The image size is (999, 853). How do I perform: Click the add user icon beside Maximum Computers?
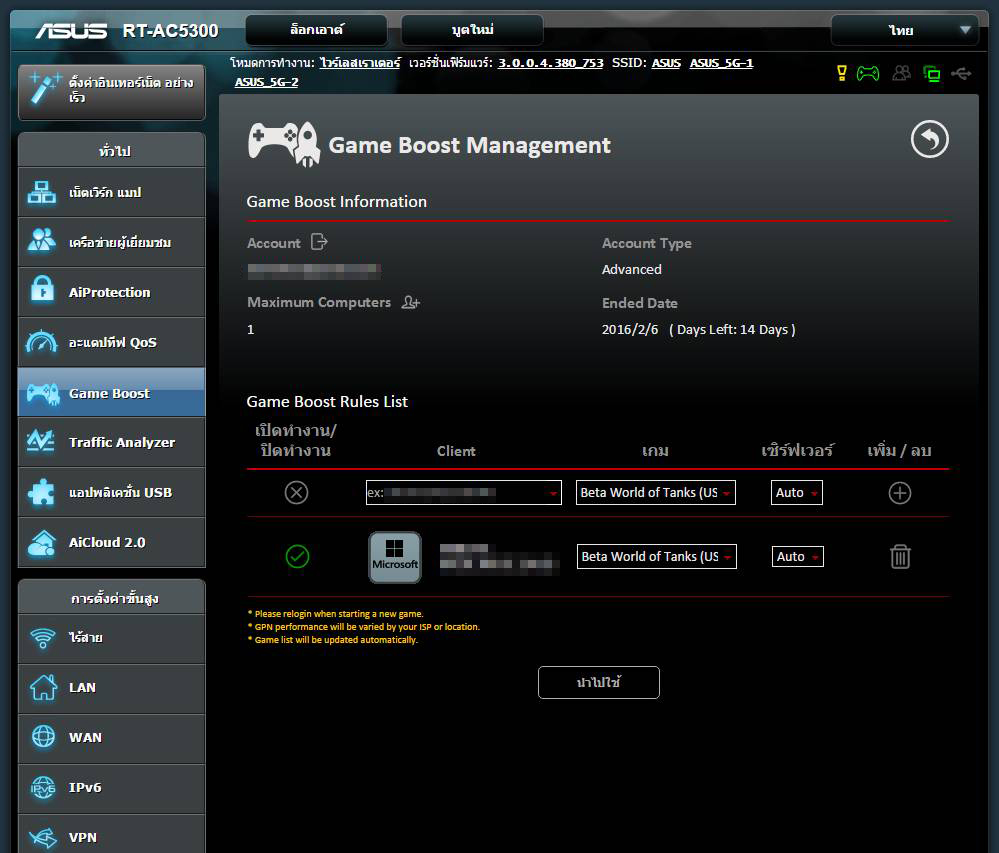(x=411, y=302)
